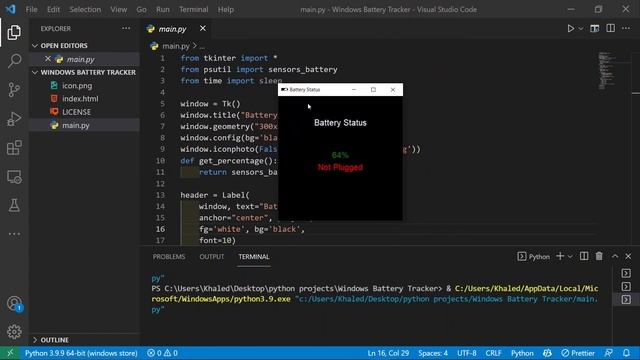The height and width of the screenshot is (360, 640).
Task: Open run options dropdown next to play
Action: click(580, 29)
